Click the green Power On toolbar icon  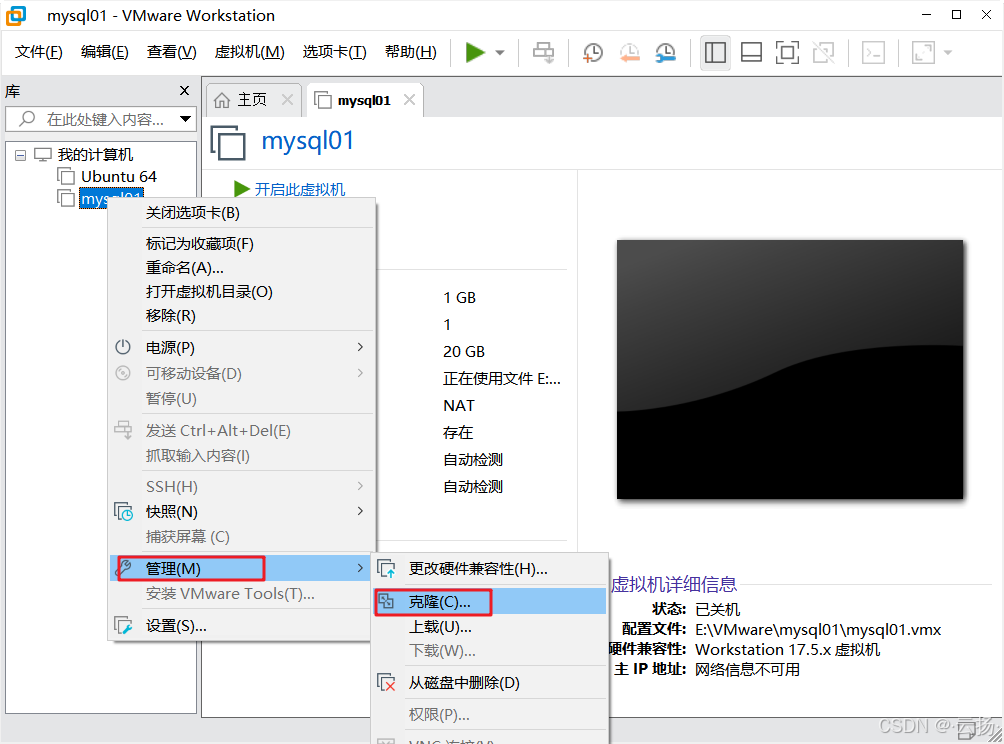[x=474, y=53]
